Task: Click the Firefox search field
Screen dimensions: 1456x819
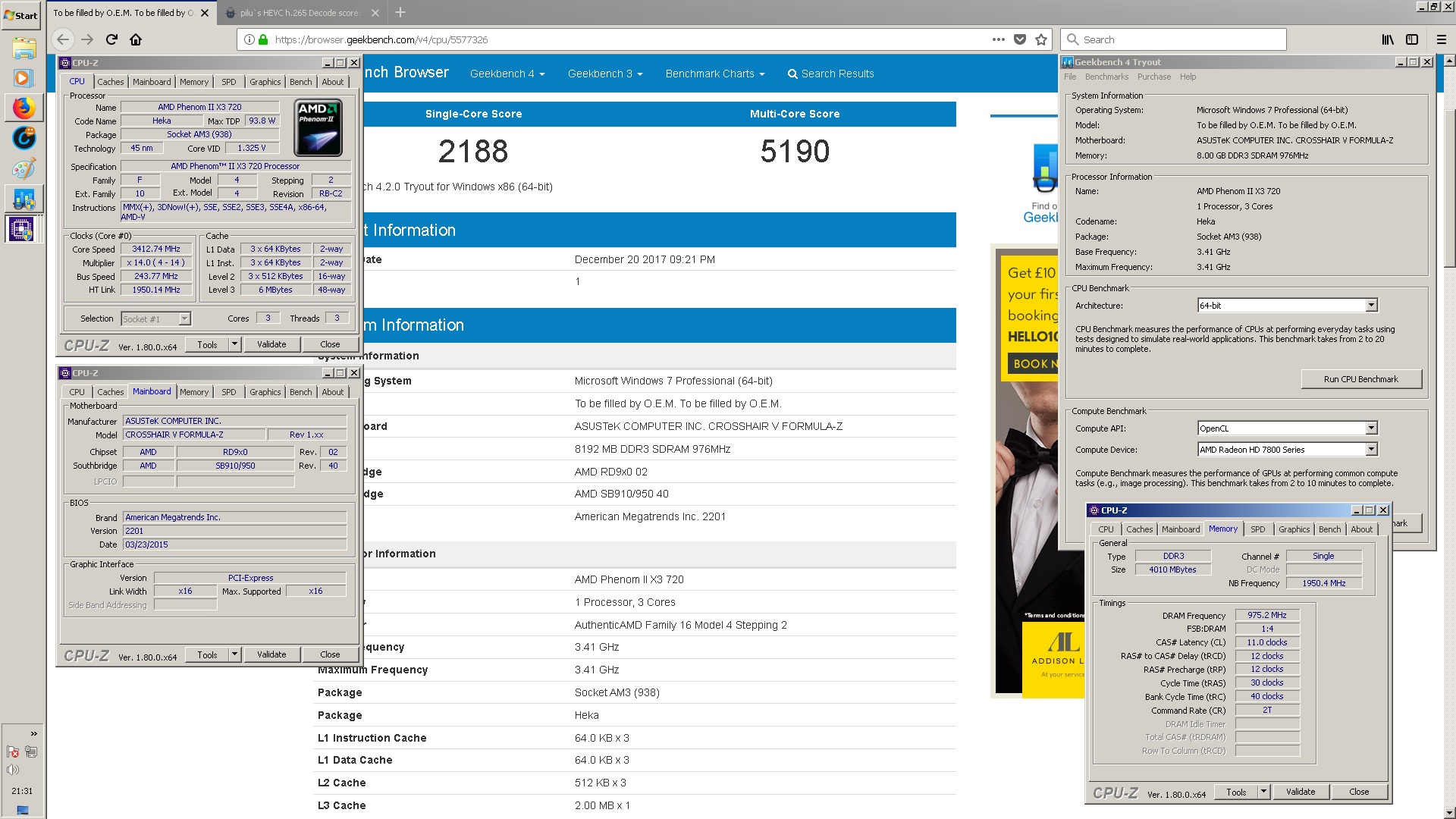Action: [1173, 39]
